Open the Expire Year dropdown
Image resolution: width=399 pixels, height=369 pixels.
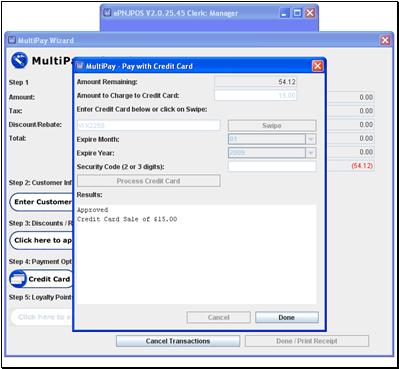[x=311, y=153]
